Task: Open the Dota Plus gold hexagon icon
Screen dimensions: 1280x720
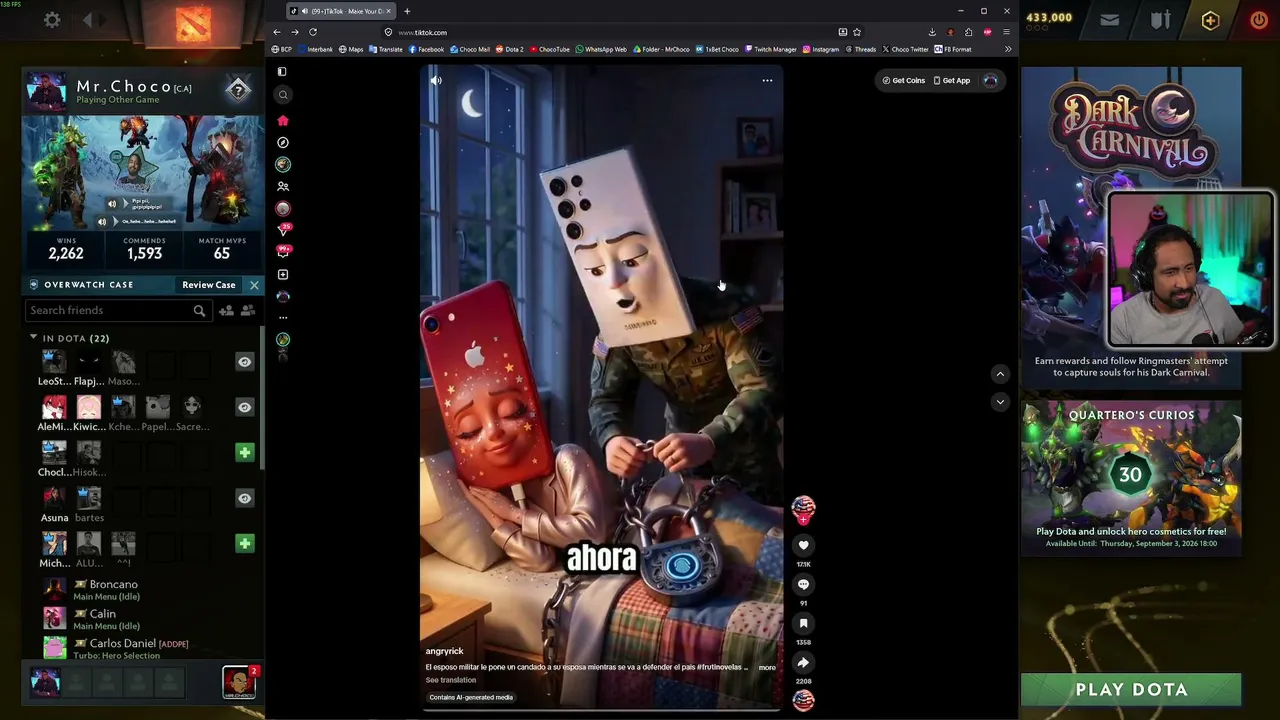Action: 1210,20
